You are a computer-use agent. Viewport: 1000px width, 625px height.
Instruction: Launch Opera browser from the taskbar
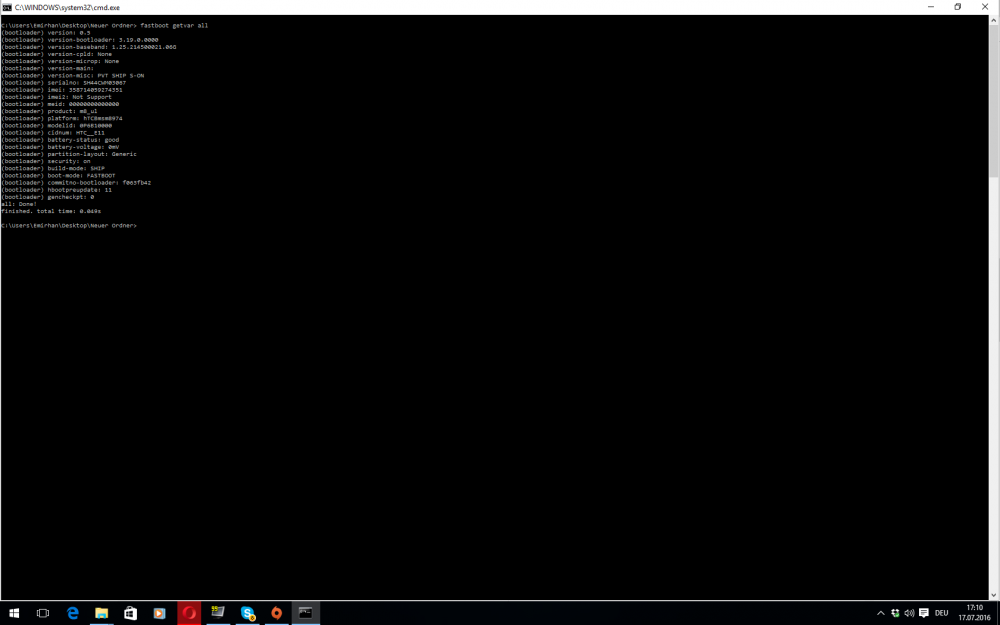189,612
